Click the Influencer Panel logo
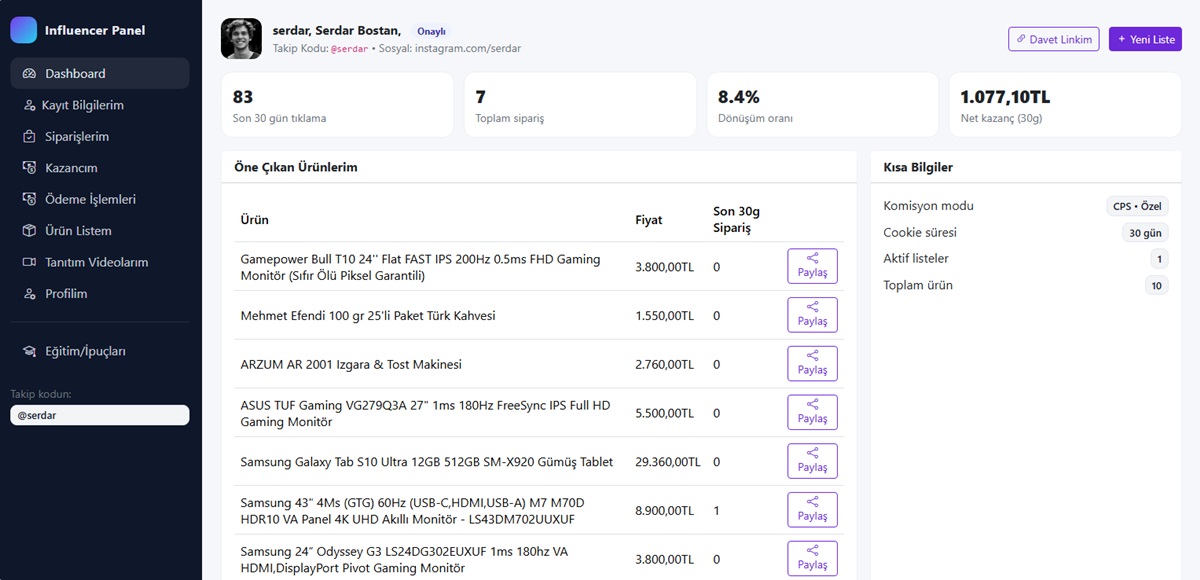 pos(24,30)
